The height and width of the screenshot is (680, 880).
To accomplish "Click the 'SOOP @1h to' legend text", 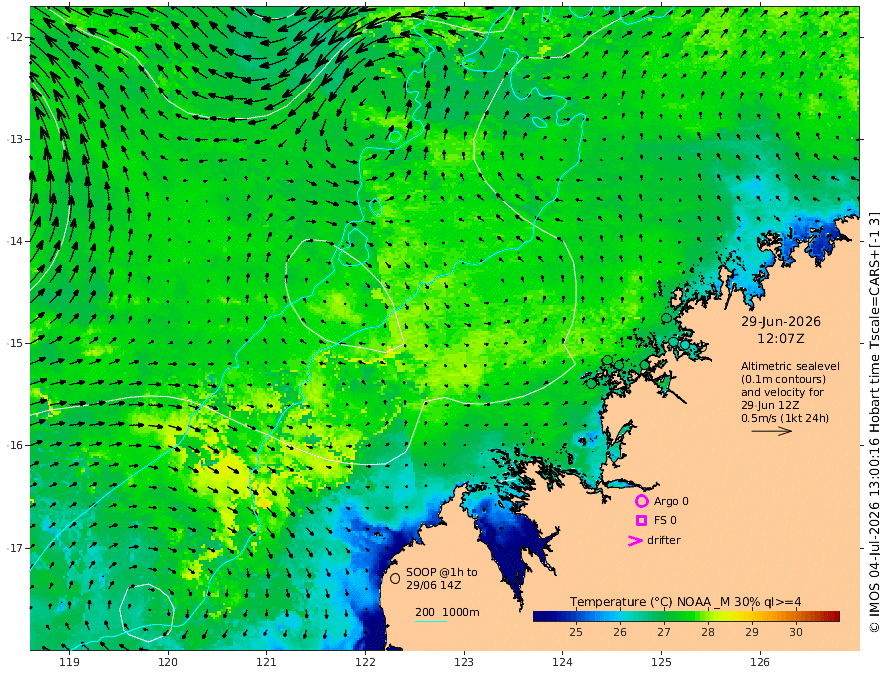I will coord(442,572).
